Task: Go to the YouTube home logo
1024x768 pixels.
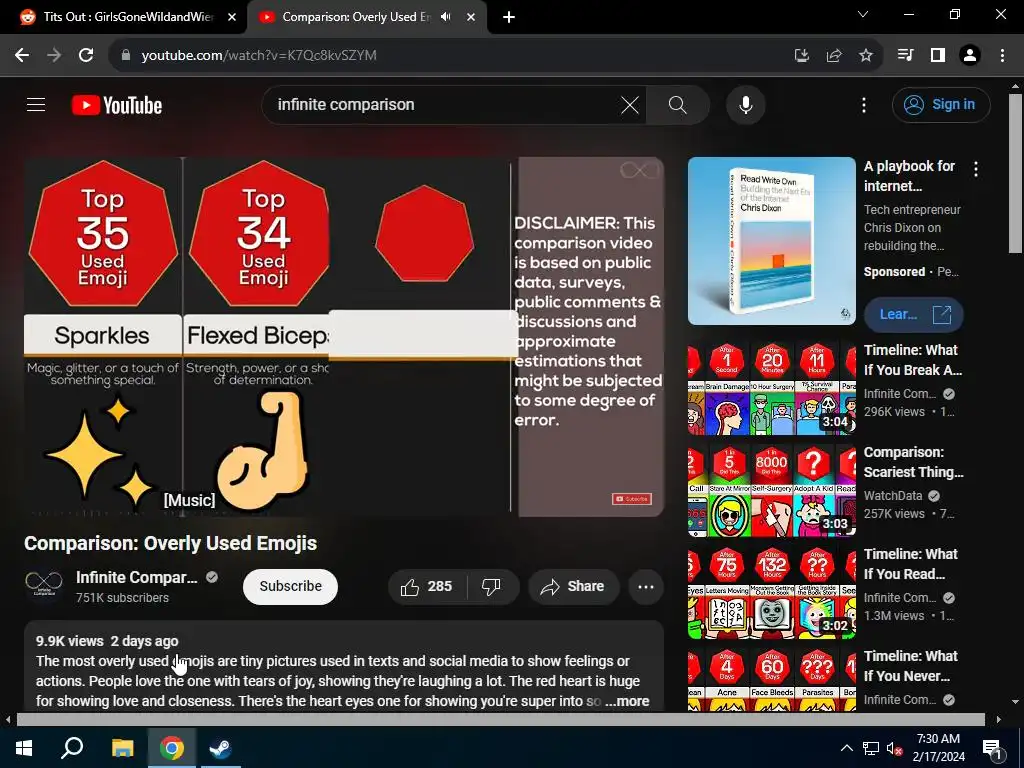Action: tap(117, 105)
